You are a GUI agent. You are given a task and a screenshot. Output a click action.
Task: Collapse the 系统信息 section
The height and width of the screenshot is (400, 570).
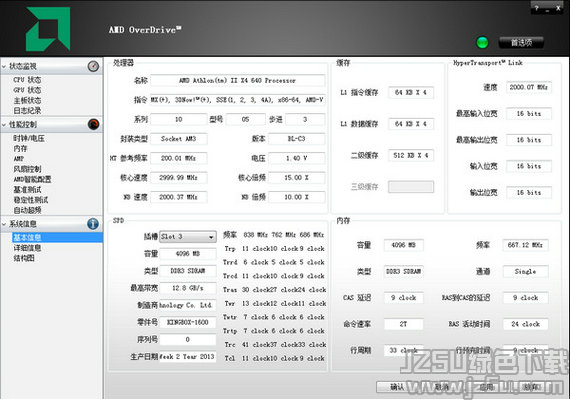(4, 224)
